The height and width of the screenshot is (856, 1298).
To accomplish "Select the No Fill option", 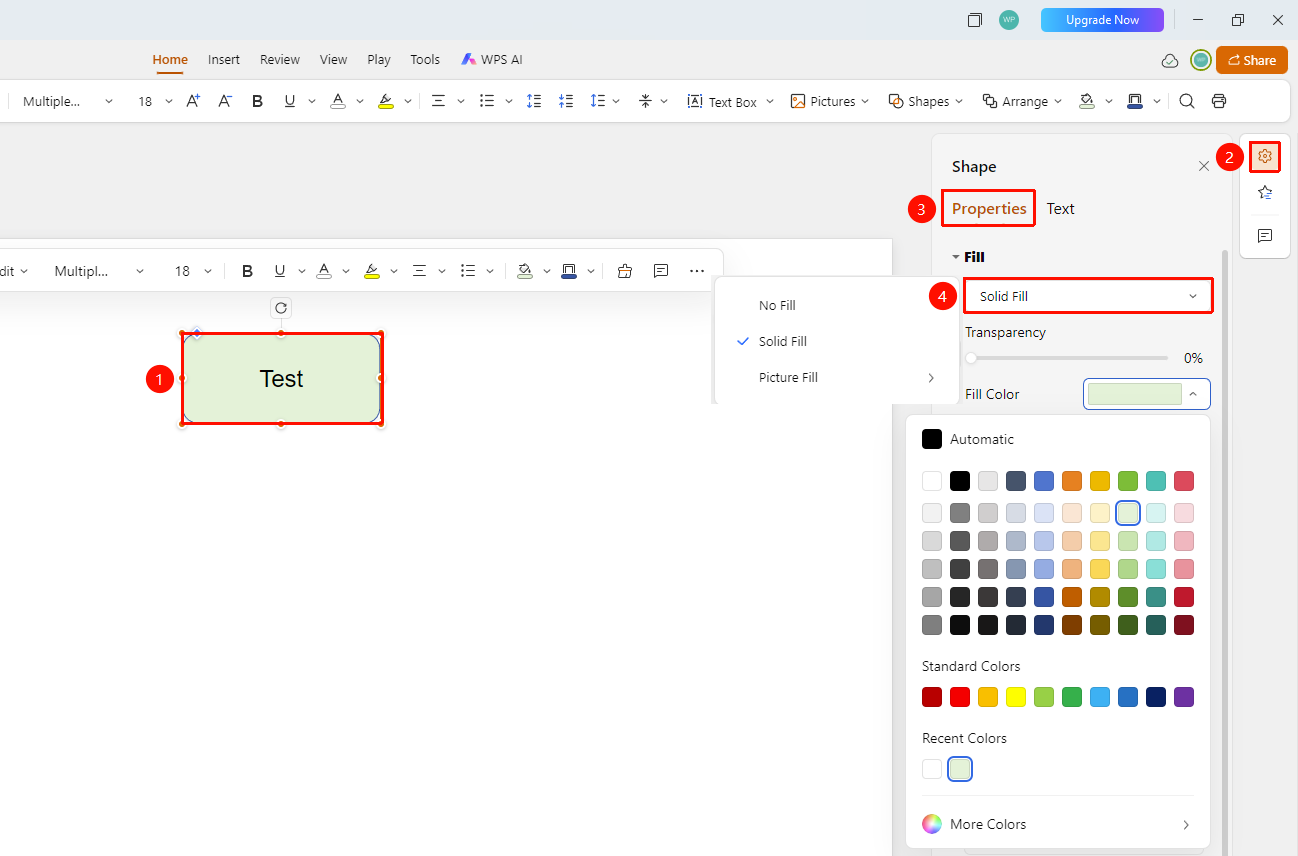I will click(777, 306).
